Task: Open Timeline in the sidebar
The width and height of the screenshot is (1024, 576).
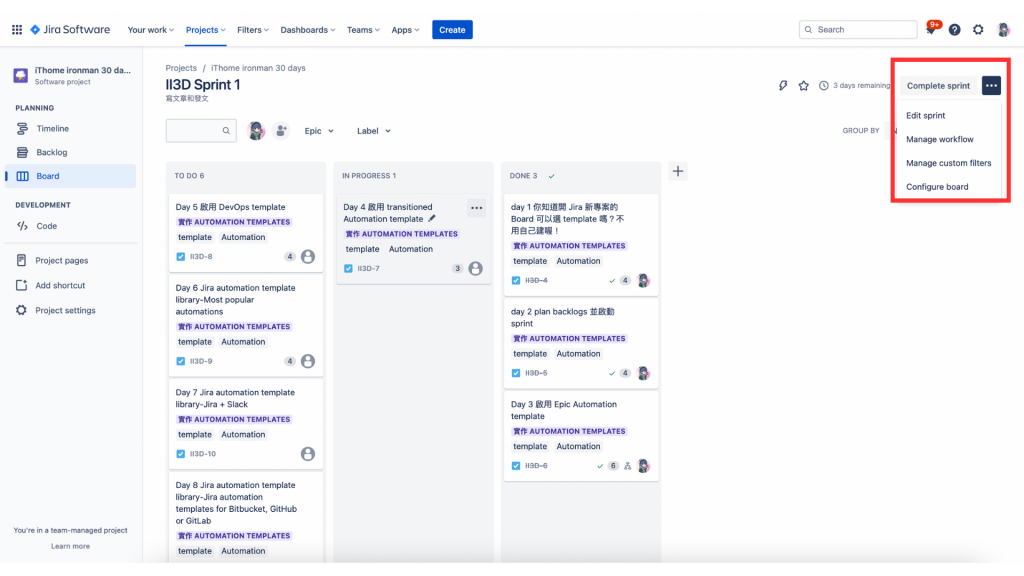Action: tap(71, 129)
